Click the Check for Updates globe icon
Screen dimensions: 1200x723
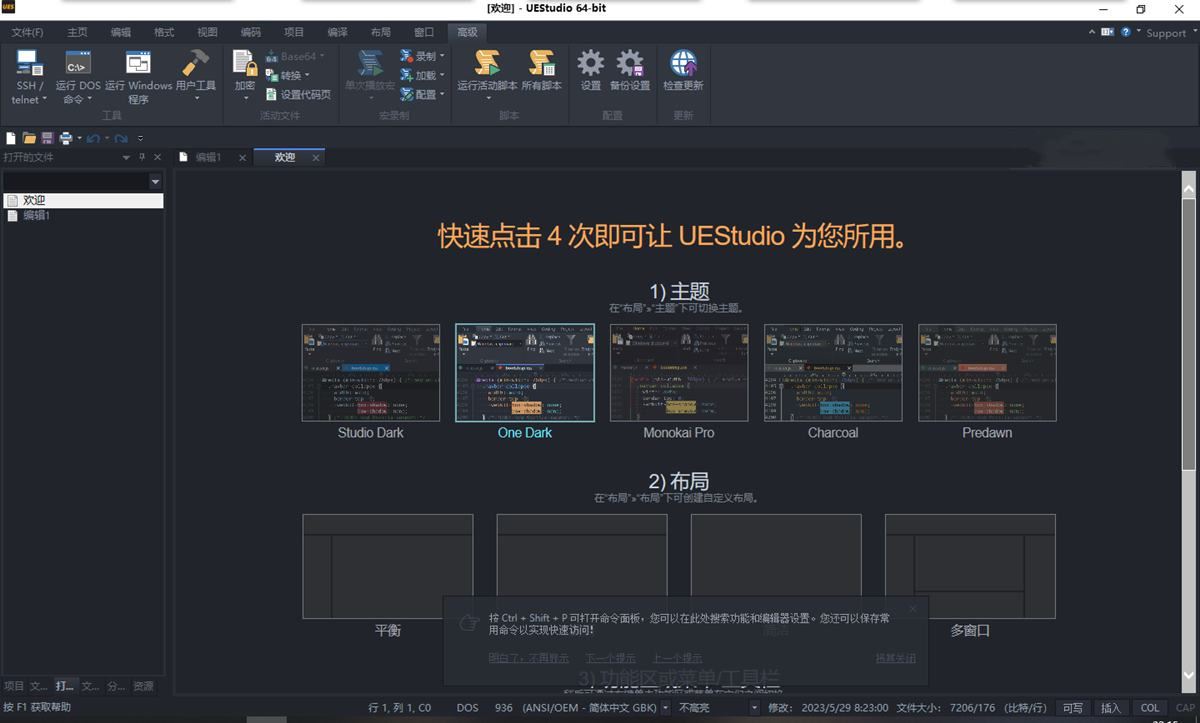683,66
